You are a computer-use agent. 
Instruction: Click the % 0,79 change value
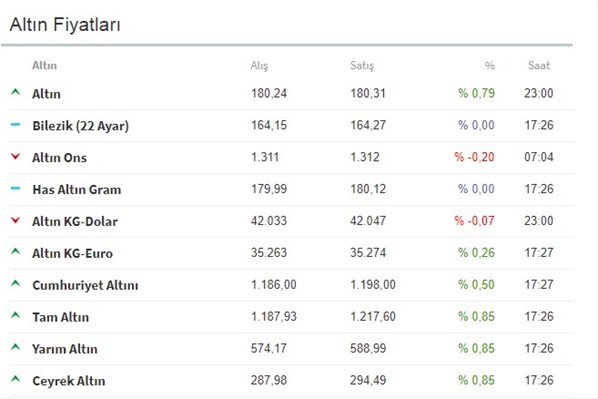(476, 93)
